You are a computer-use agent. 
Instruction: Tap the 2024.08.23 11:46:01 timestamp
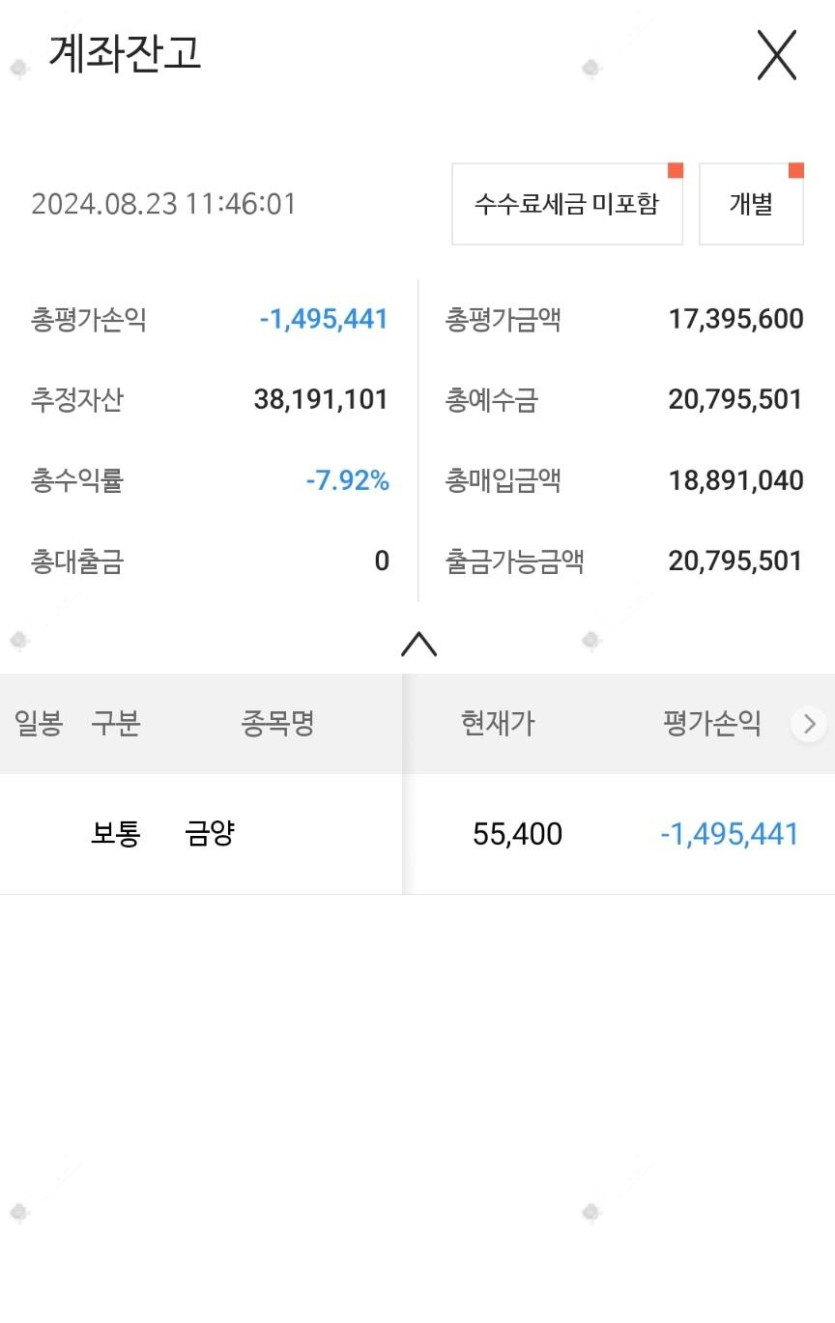(x=164, y=204)
